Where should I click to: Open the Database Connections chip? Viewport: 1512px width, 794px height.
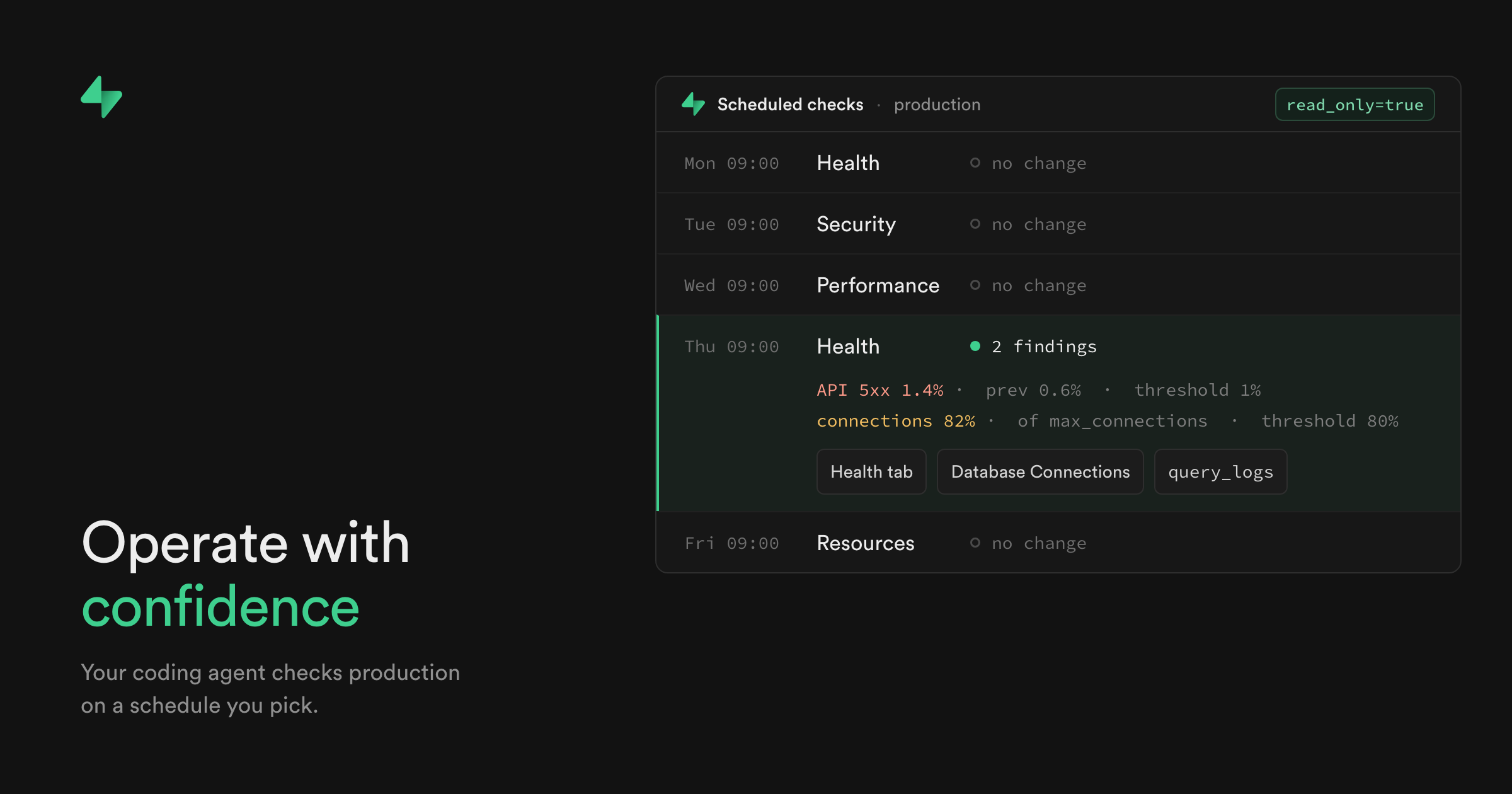pyautogui.click(x=1040, y=471)
